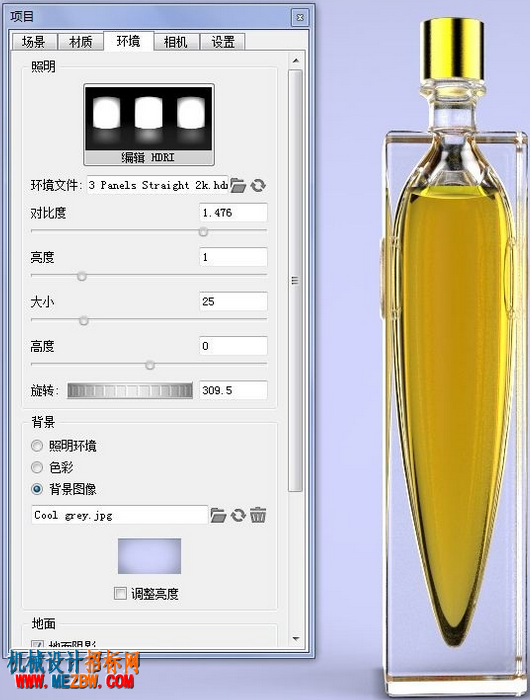This screenshot has width=530, height=700.
Task: Browse for environment file folder icon
Action: point(238,185)
